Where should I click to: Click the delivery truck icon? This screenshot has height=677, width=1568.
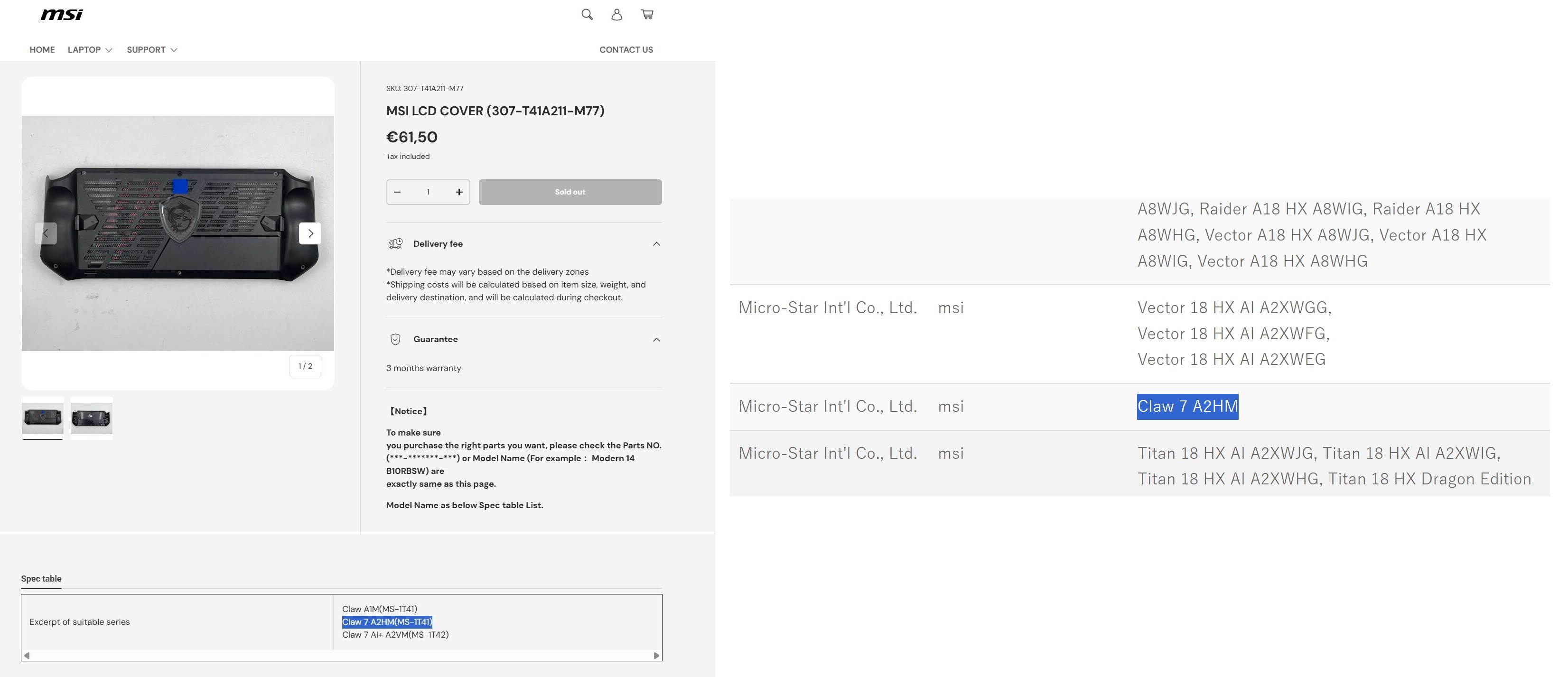[x=396, y=244]
